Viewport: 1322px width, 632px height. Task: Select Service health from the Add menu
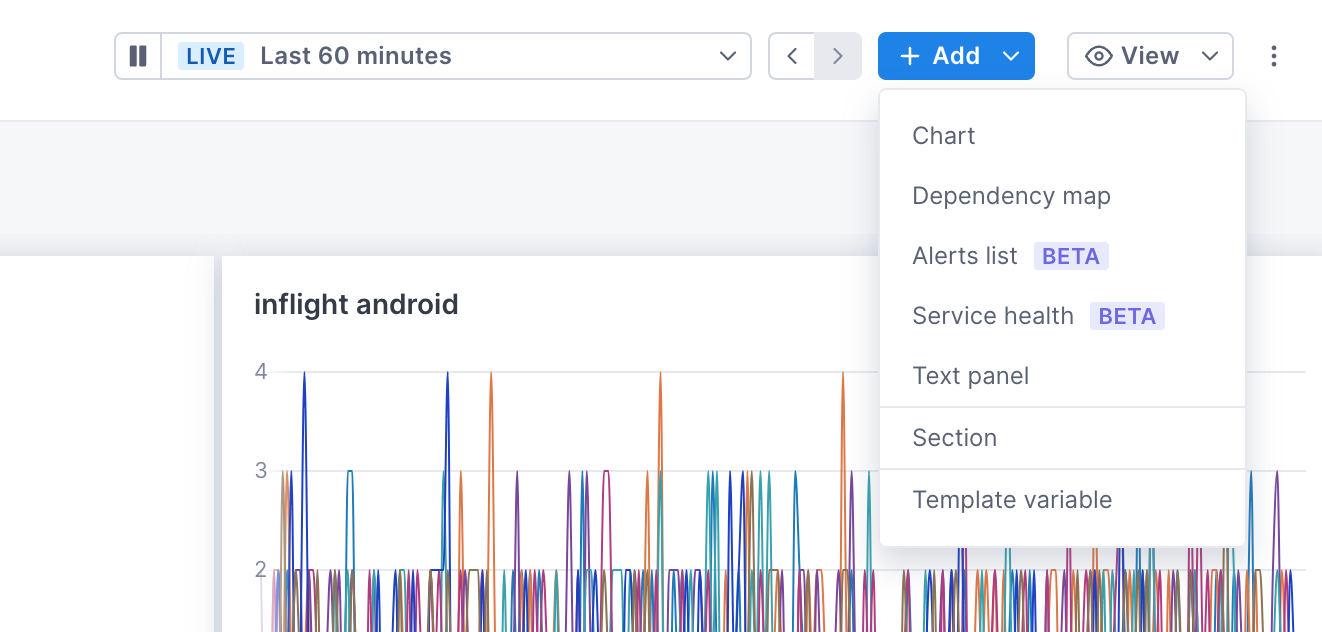click(993, 315)
